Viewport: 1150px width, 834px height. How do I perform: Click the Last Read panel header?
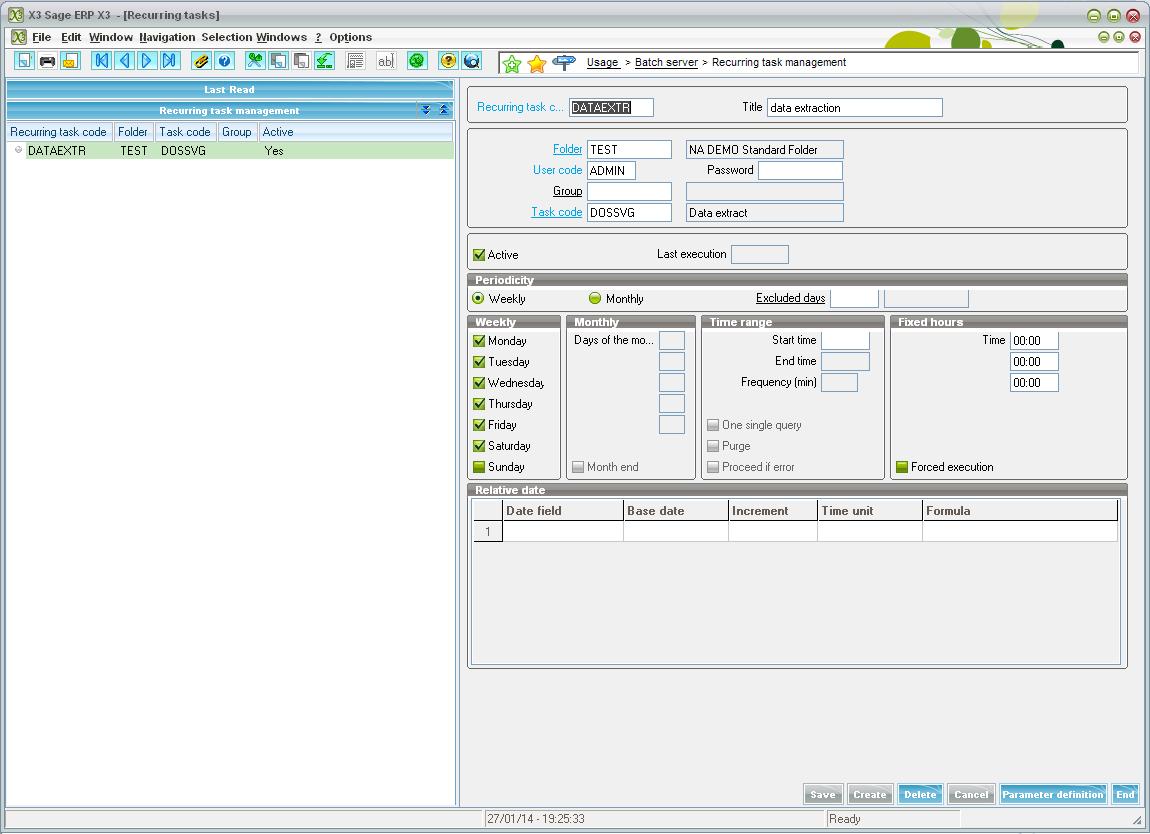pos(230,89)
